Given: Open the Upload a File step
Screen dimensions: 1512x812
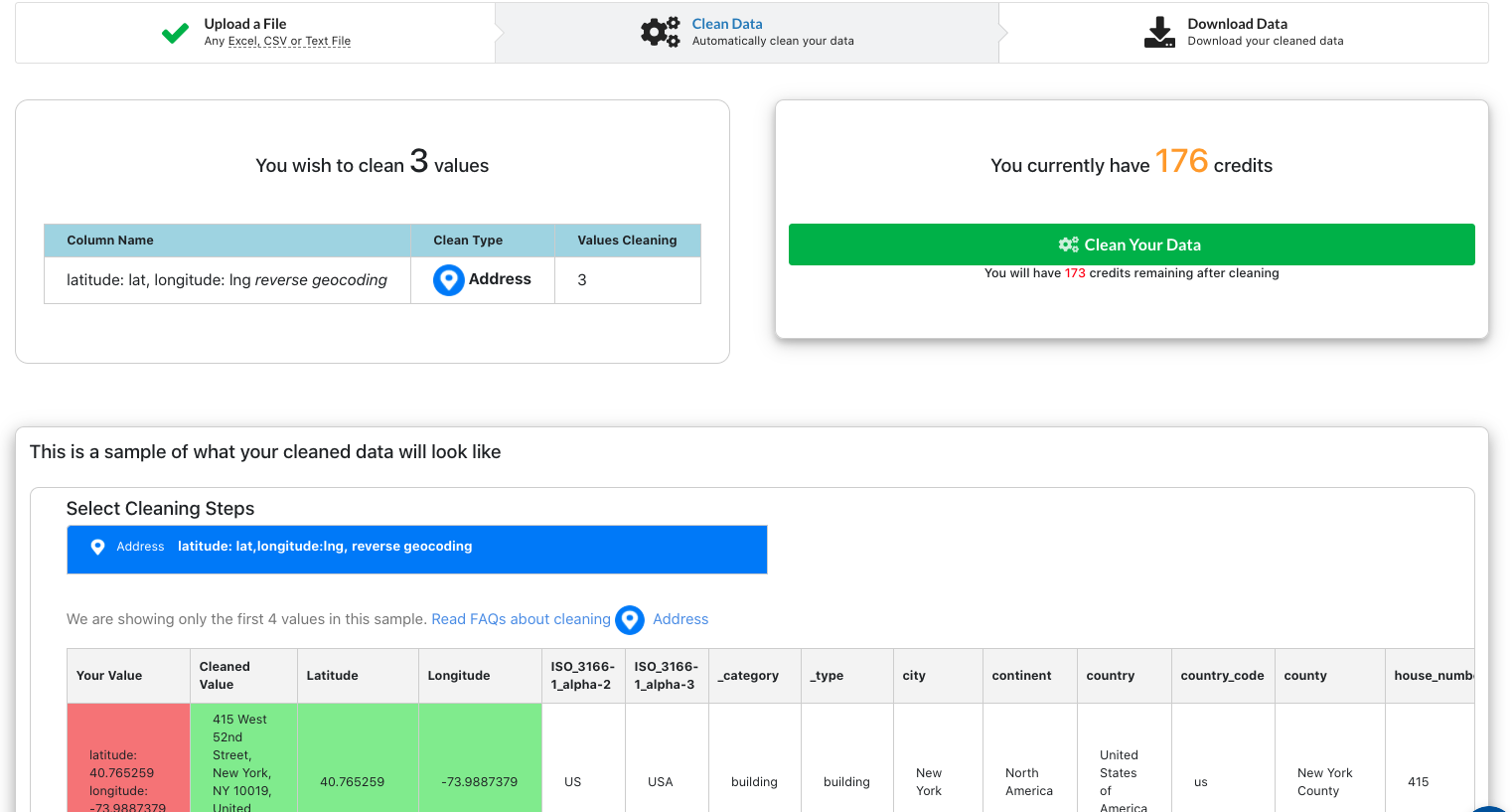Looking at the screenshot, I should coord(255,33).
